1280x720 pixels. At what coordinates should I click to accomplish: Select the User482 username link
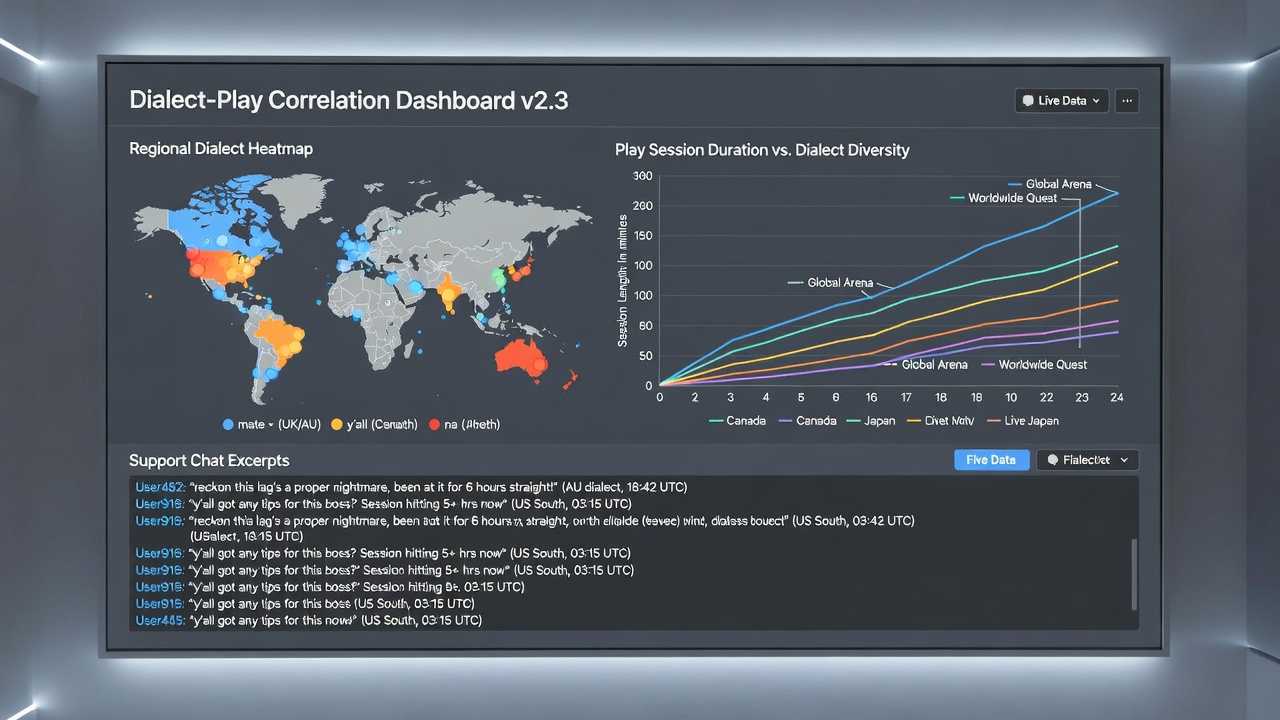point(158,487)
